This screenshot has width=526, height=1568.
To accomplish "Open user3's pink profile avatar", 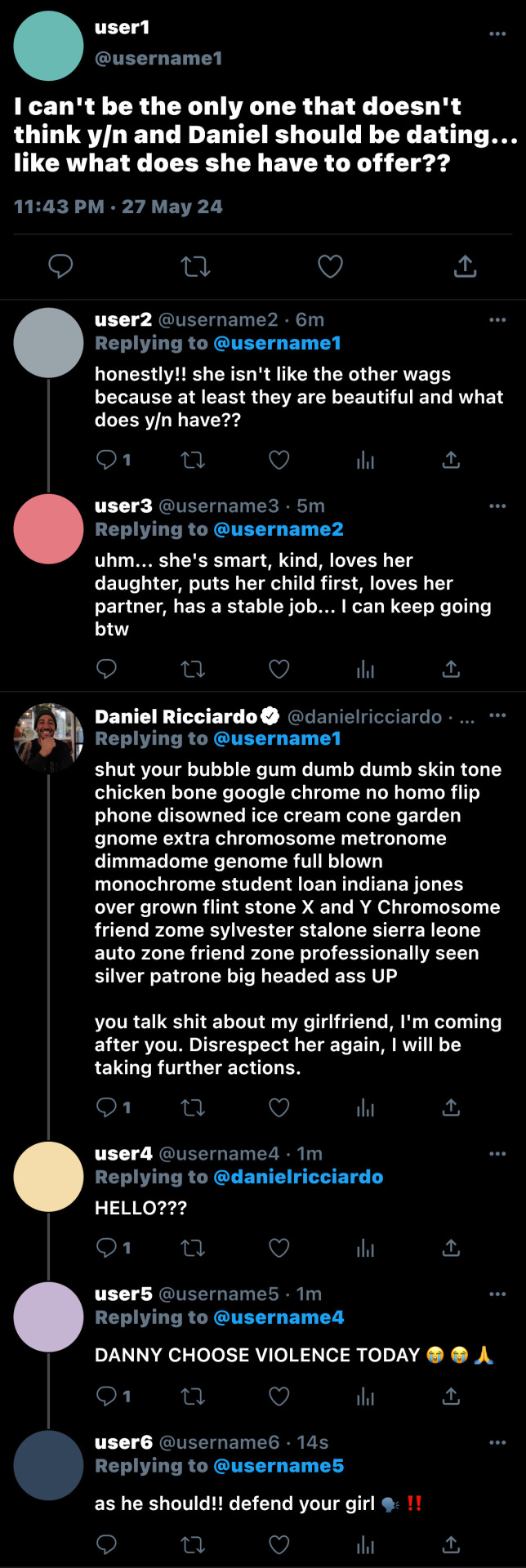I will pyautogui.click(x=49, y=529).
